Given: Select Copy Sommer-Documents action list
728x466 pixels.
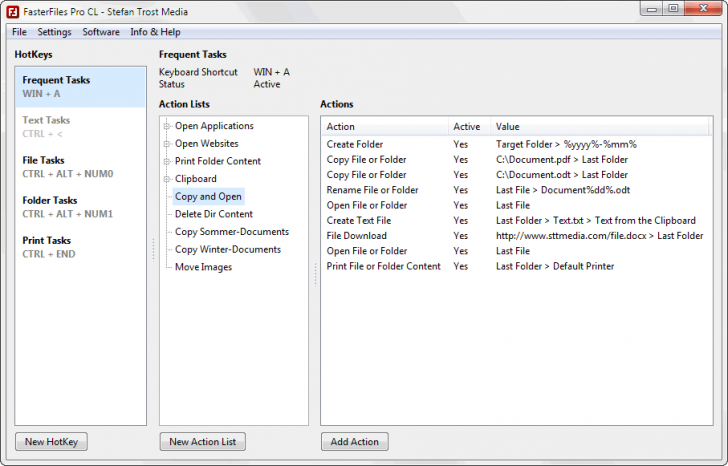Looking at the screenshot, I should [x=232, y=232].
